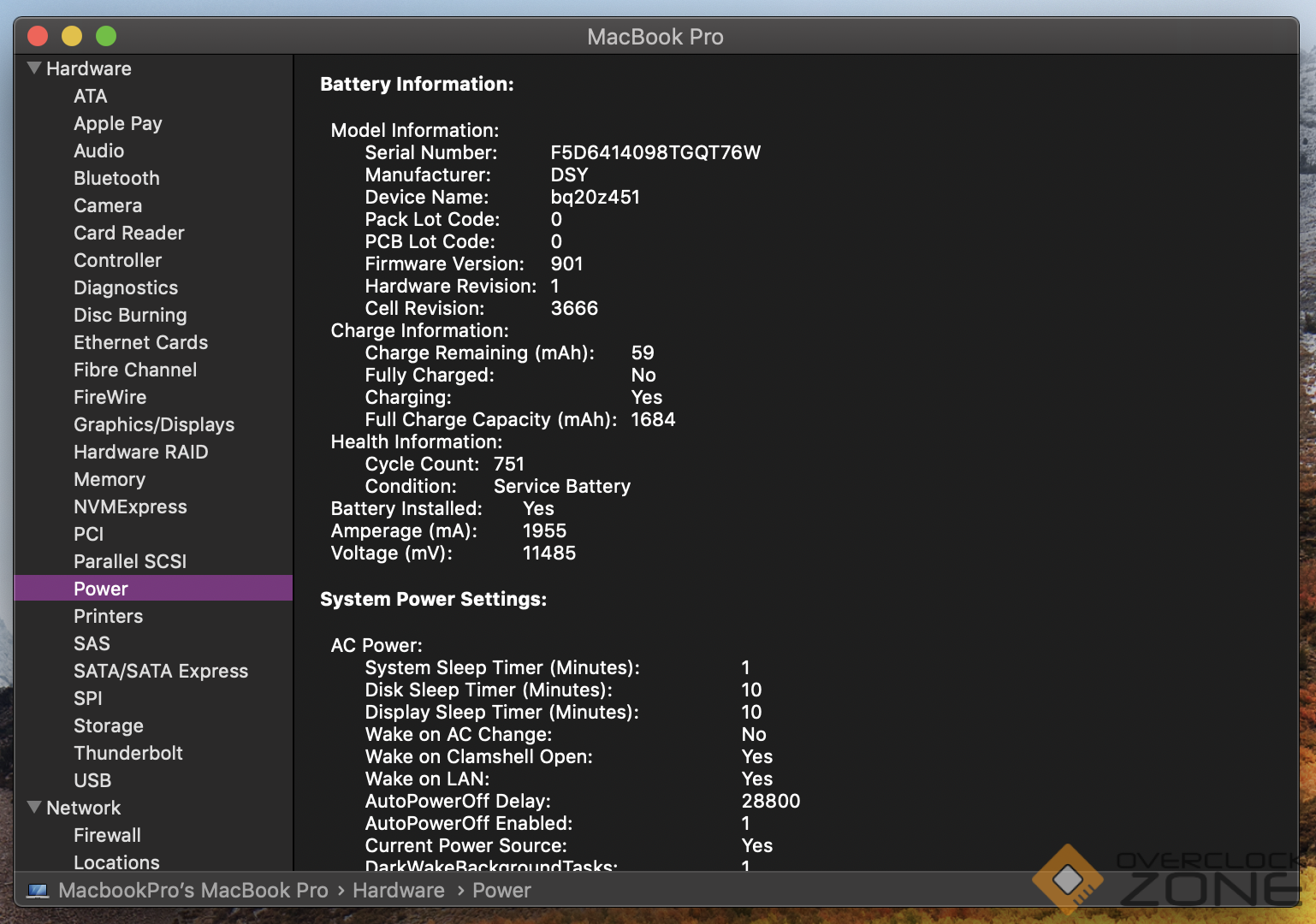Choose the highlighted Power item

pos(101,589)
